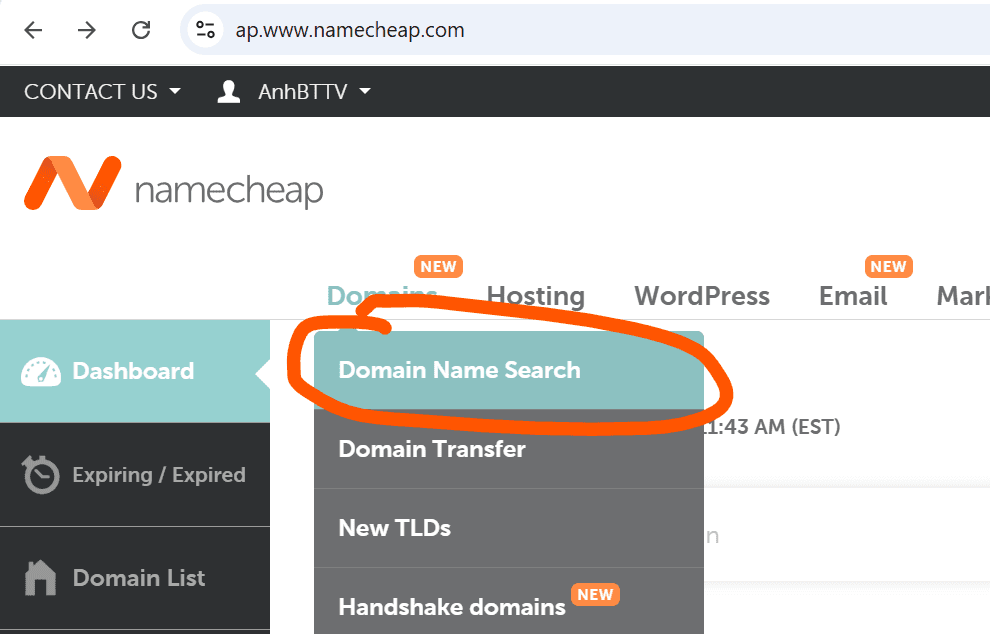Click the clock icon beside Expiring / Expired
Viewport: 990px width, 634px height.
40,475
